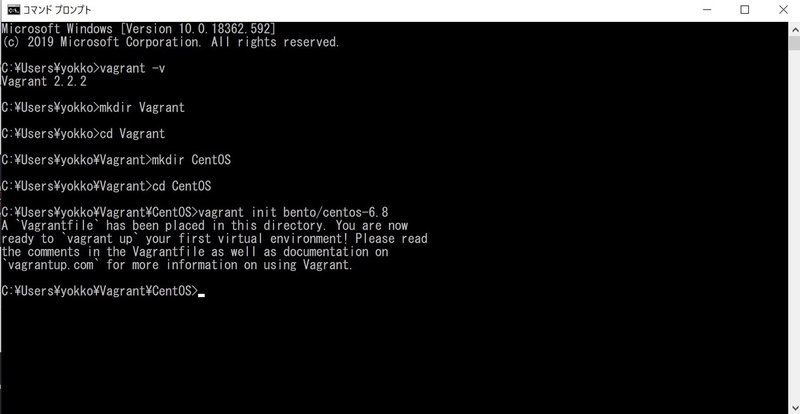Click the コマンド プロンプト title text
Screen dimensions: 800x414
57,10
